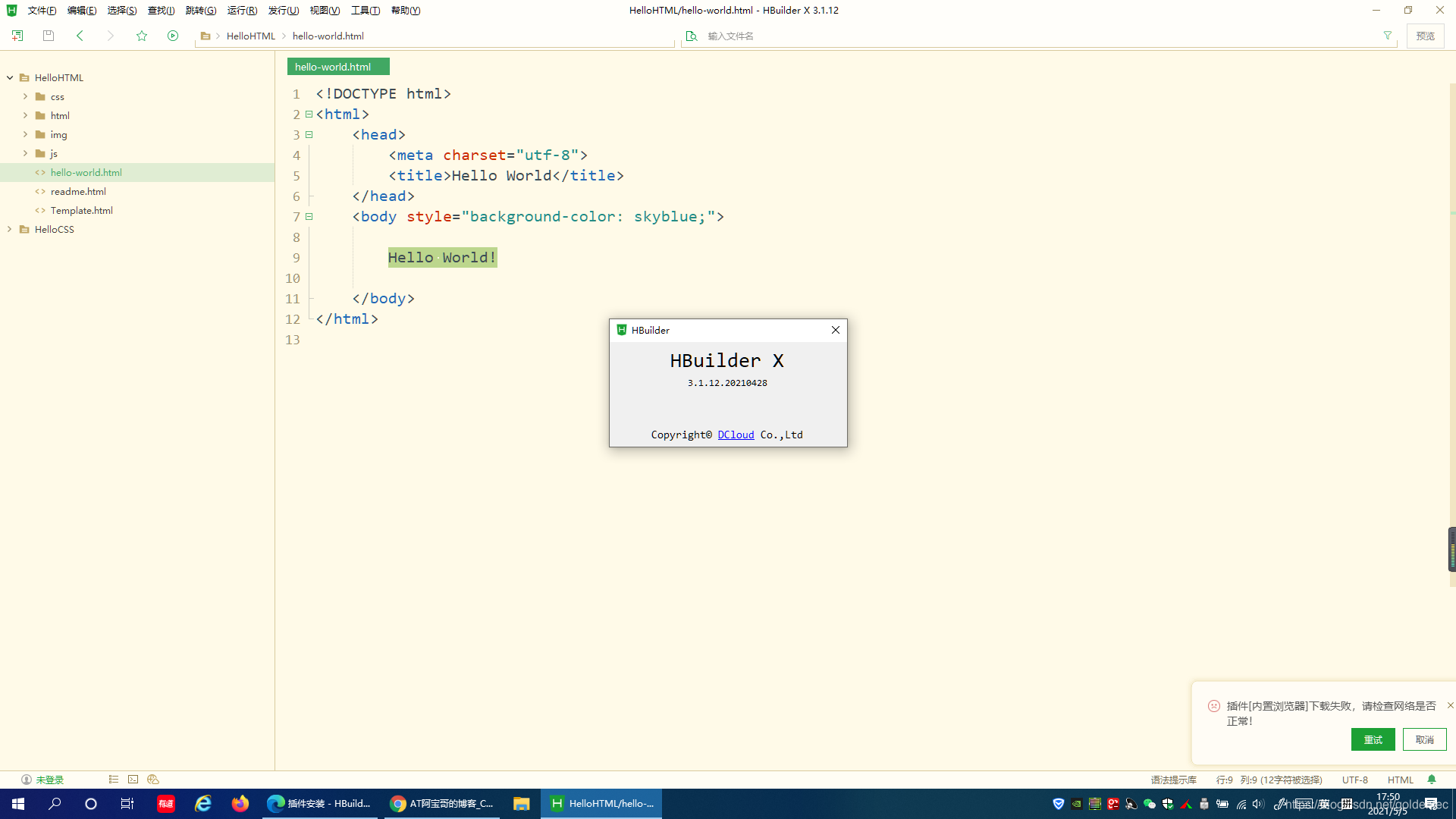Click the green 重试 retry button
The image size is (1456, 819).
(x=1373, y=739)
